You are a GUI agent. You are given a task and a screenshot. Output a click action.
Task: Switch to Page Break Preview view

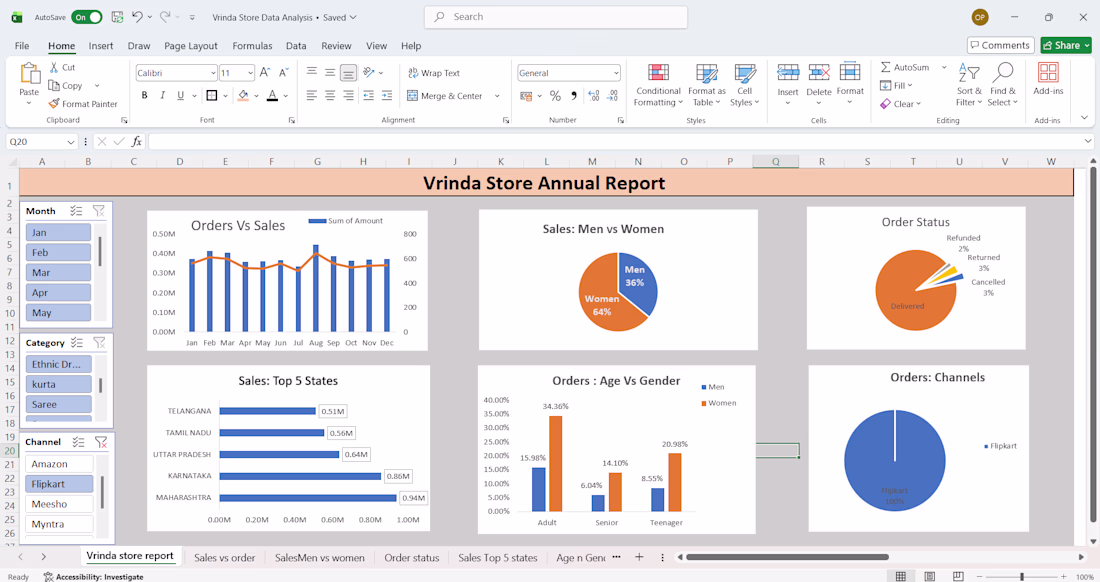tap(958, 576)
